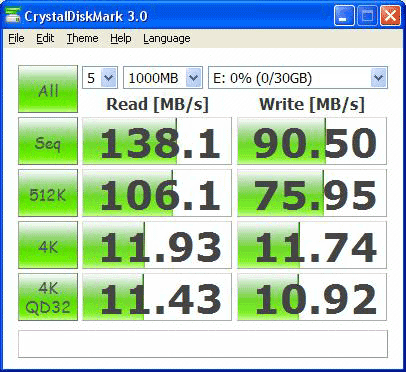Start the 512K benchmark test
This screenshot has width=406, height=372.
[x=48, y=193]
